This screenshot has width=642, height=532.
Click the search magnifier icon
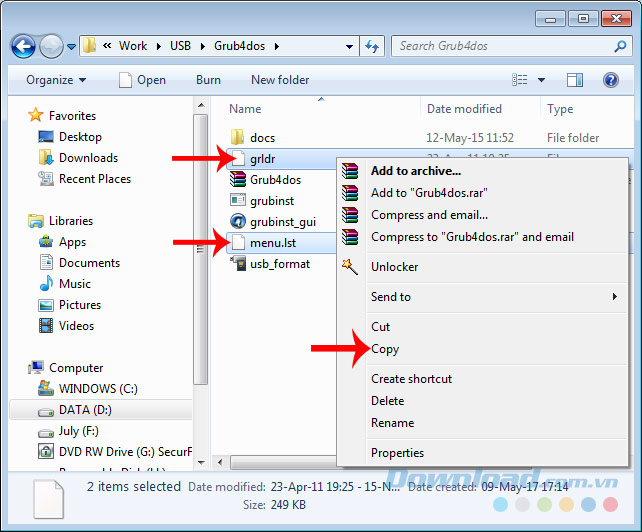tap(620, 46)
